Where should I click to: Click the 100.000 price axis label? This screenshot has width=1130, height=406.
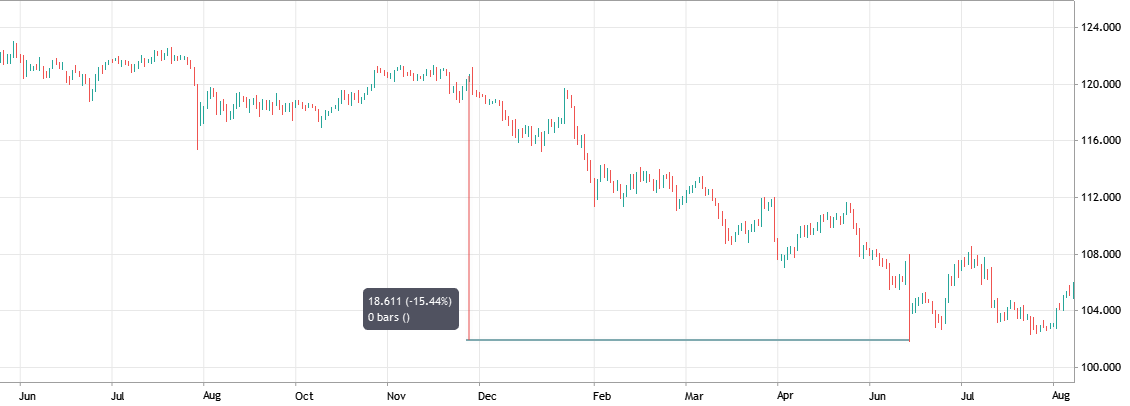pos(1097,367)
